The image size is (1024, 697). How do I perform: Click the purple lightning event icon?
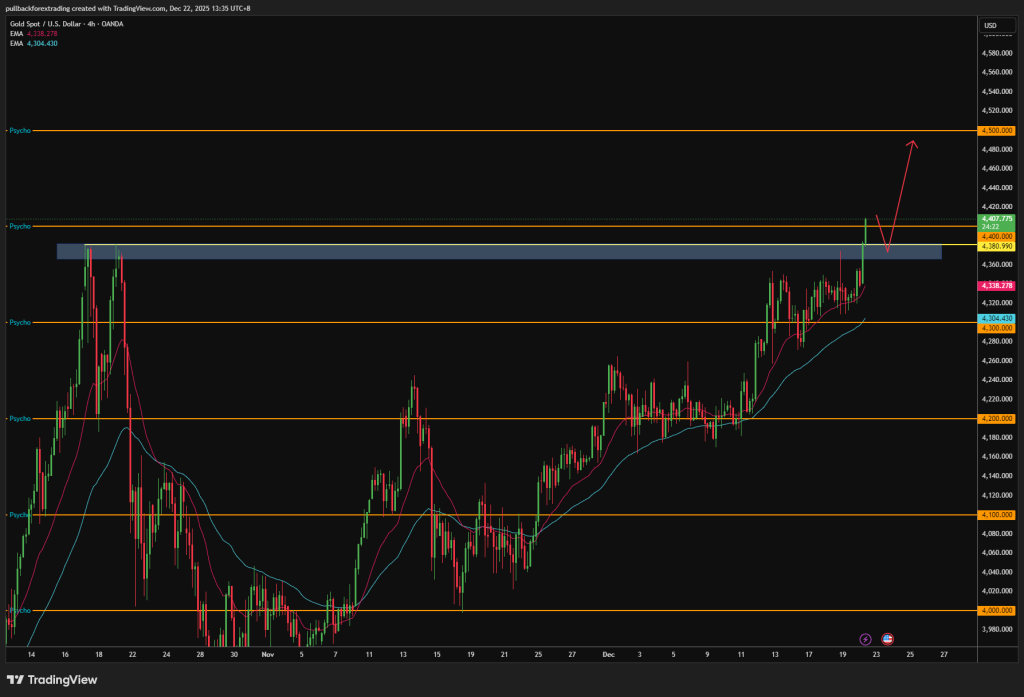pyautogui.click(x=866, y=638)
